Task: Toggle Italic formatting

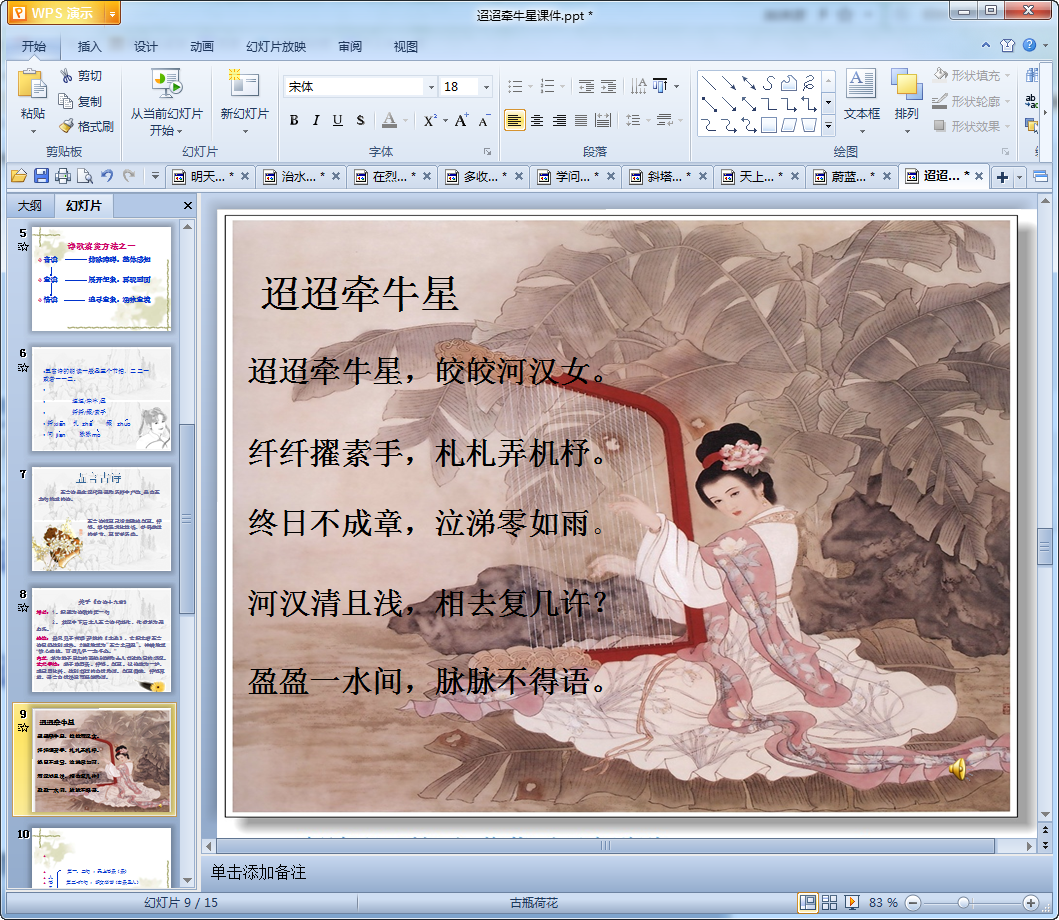Action: point(315,120)
